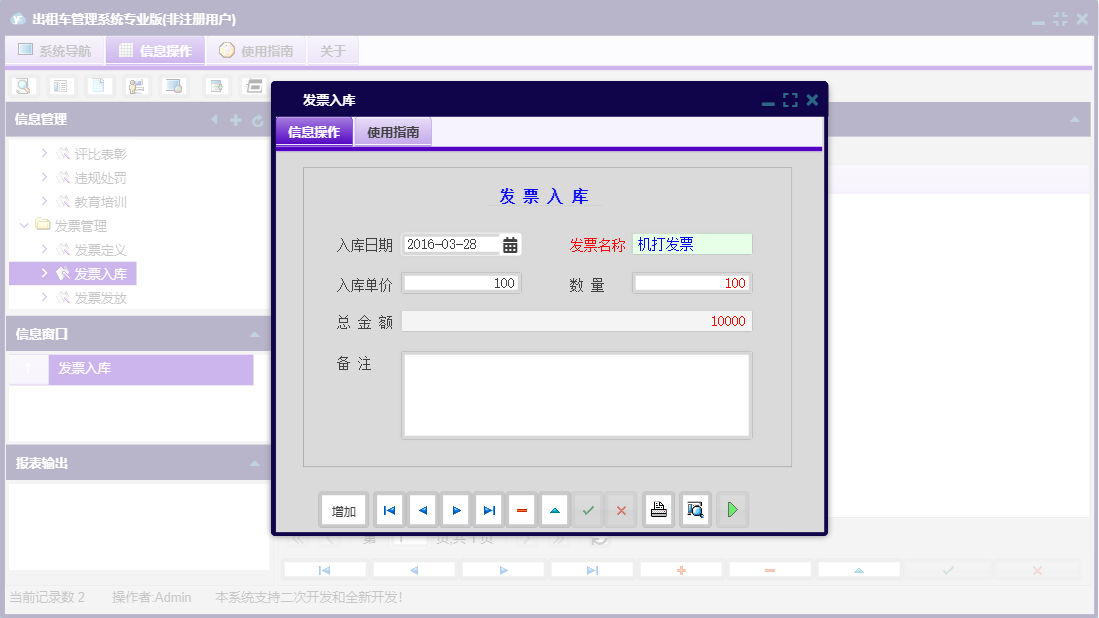This screenshot has height=618, width=1099.
Task: Click inside the 备注 text area
Action: (576, 394)
